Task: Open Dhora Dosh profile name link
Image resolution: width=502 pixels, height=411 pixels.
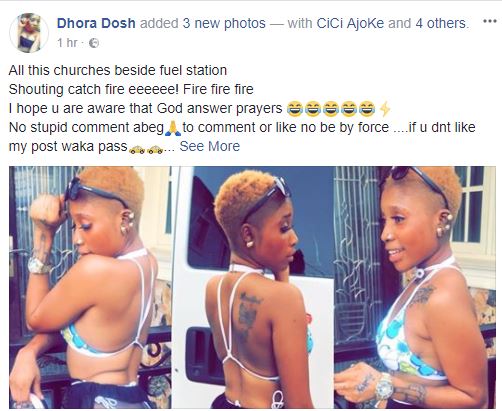Action: point(96,23)
